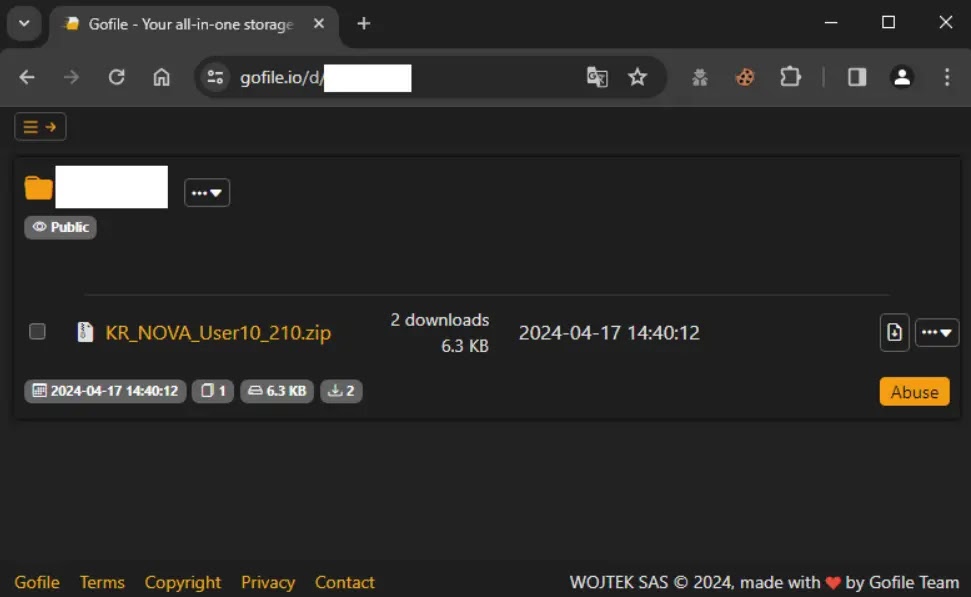This screenshot has width=971, height=597.
Task: Click the translate page icon in address bar
Action: coord(597,77)
